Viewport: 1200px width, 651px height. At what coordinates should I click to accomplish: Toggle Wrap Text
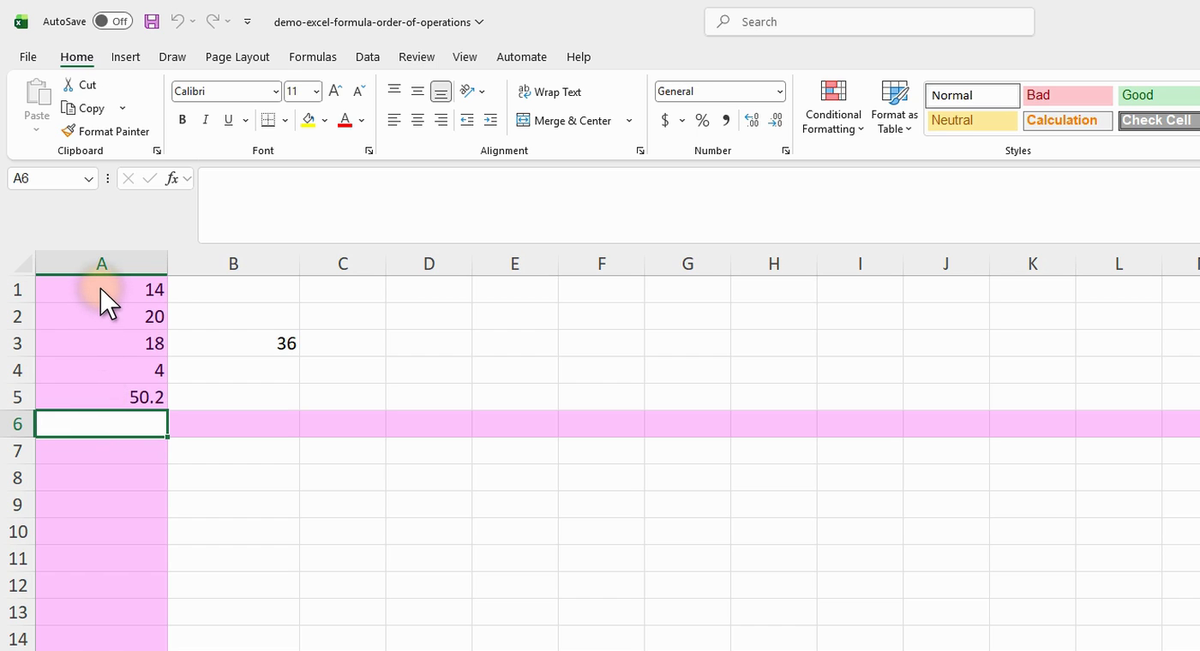point(549,92)
